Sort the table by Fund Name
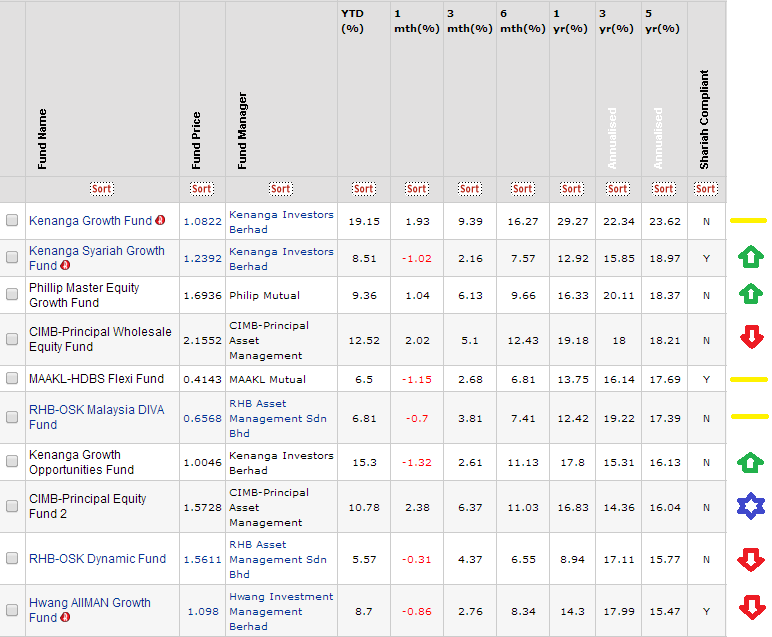Screen dimensions: 772x637 point(102,189)
